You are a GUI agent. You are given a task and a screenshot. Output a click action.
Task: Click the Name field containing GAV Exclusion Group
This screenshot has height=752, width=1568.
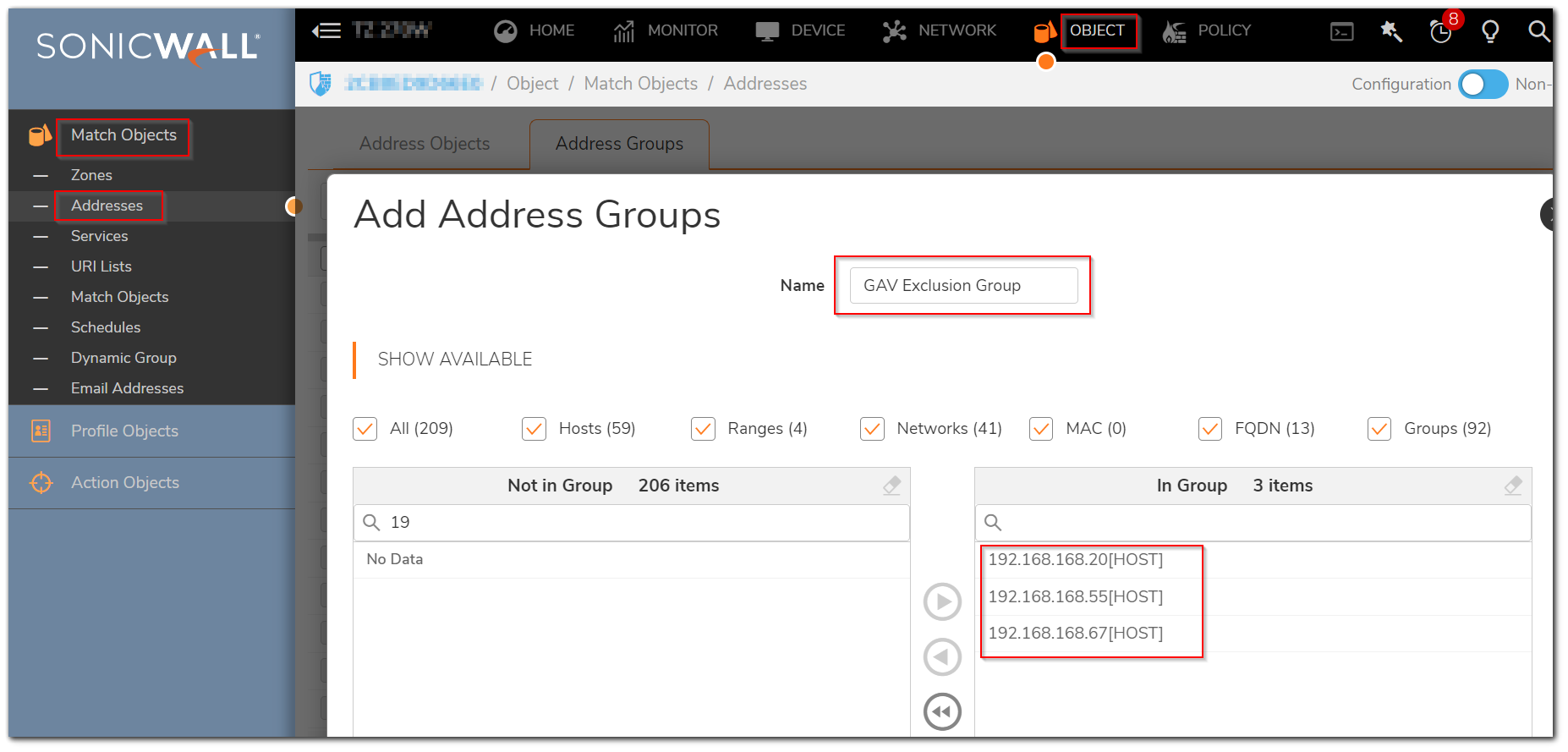point(963,285)
